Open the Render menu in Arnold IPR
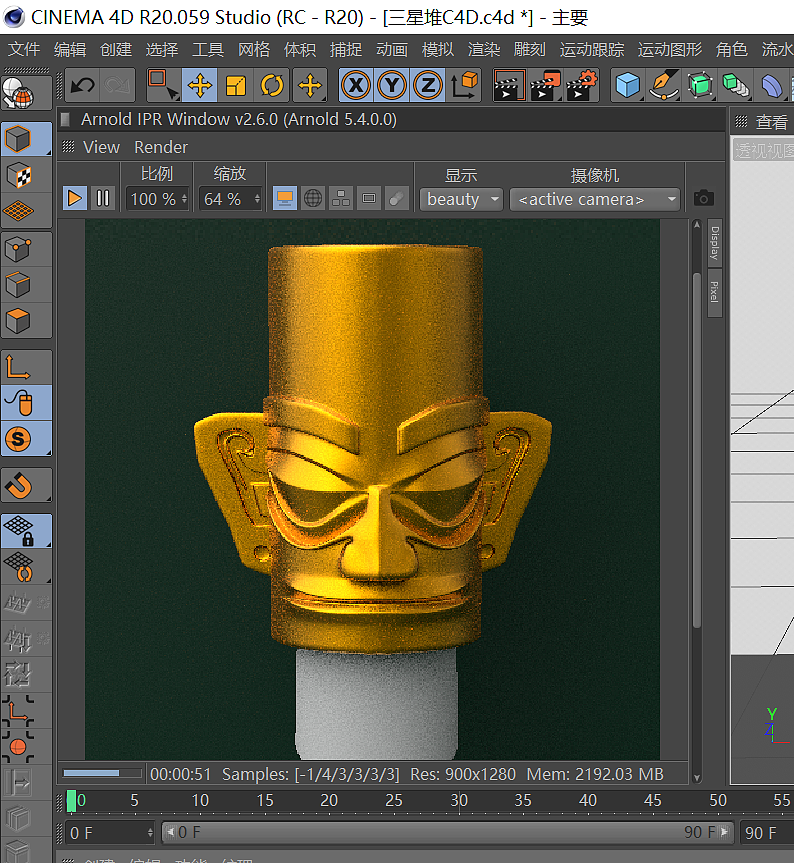The image size is (794, 863). point(161,147)
